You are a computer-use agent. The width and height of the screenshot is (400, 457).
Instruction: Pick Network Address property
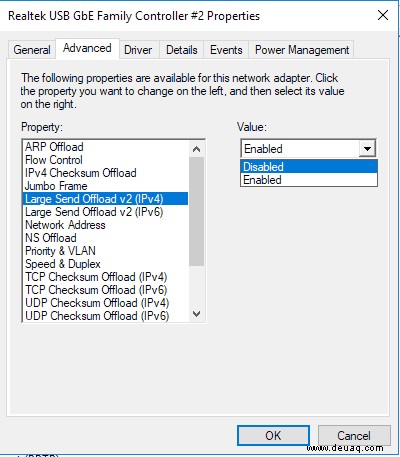(106, 225)
